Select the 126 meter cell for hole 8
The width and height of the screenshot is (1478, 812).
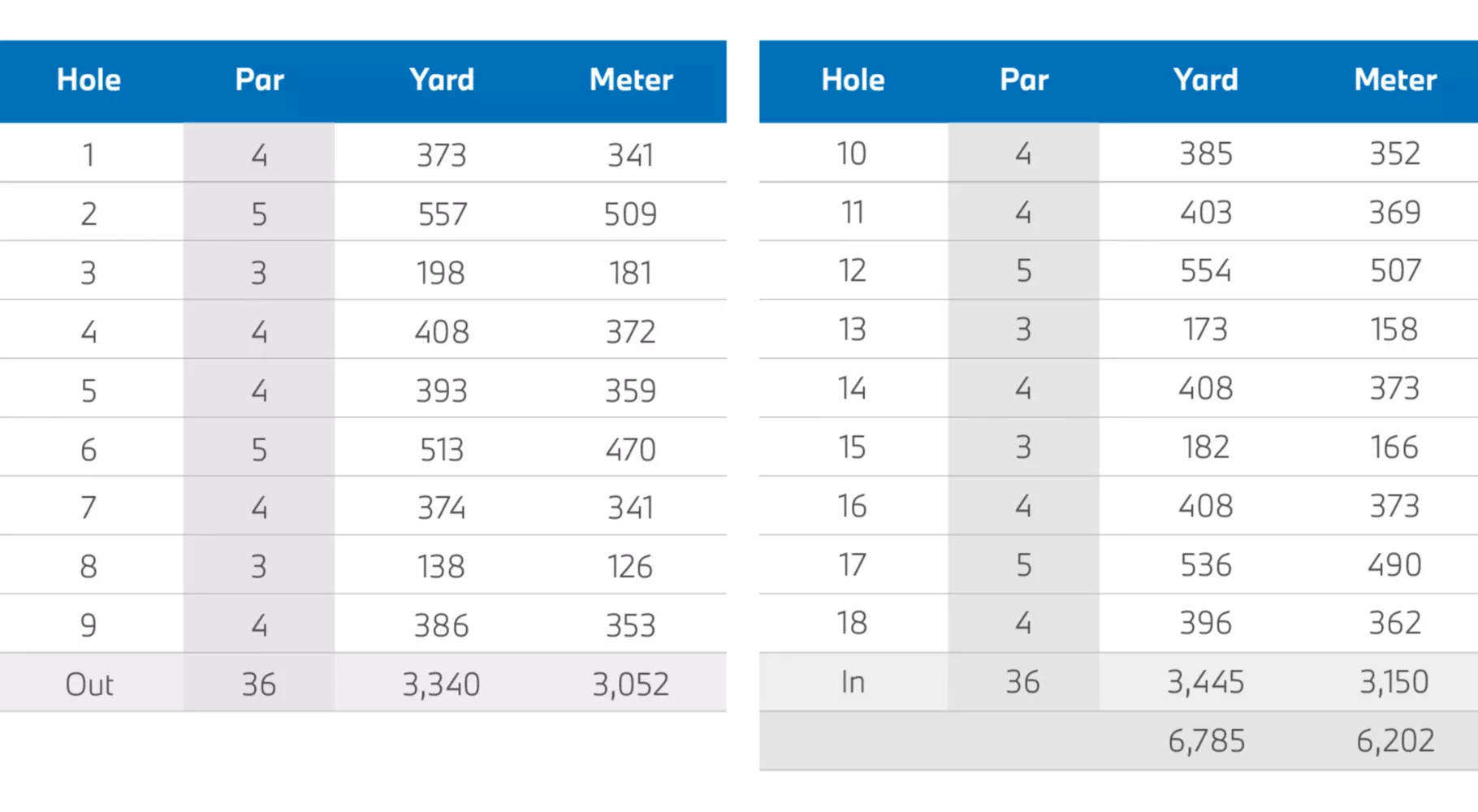[x=630, y=566]
